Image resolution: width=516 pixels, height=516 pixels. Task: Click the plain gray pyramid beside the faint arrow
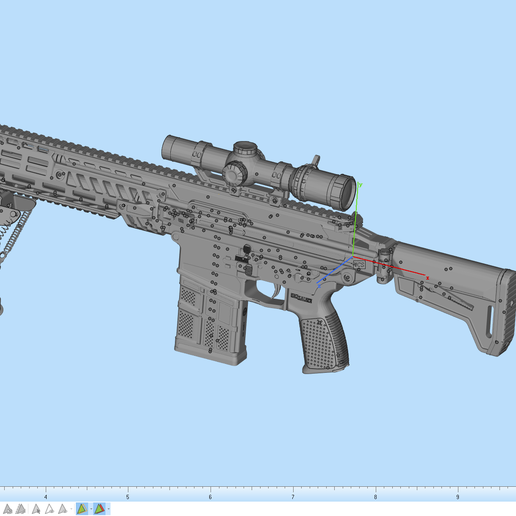click(62, 509)
